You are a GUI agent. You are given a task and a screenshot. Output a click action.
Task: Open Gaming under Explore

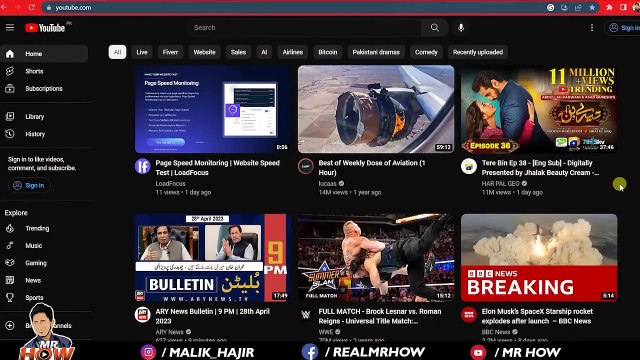[44, 263]
